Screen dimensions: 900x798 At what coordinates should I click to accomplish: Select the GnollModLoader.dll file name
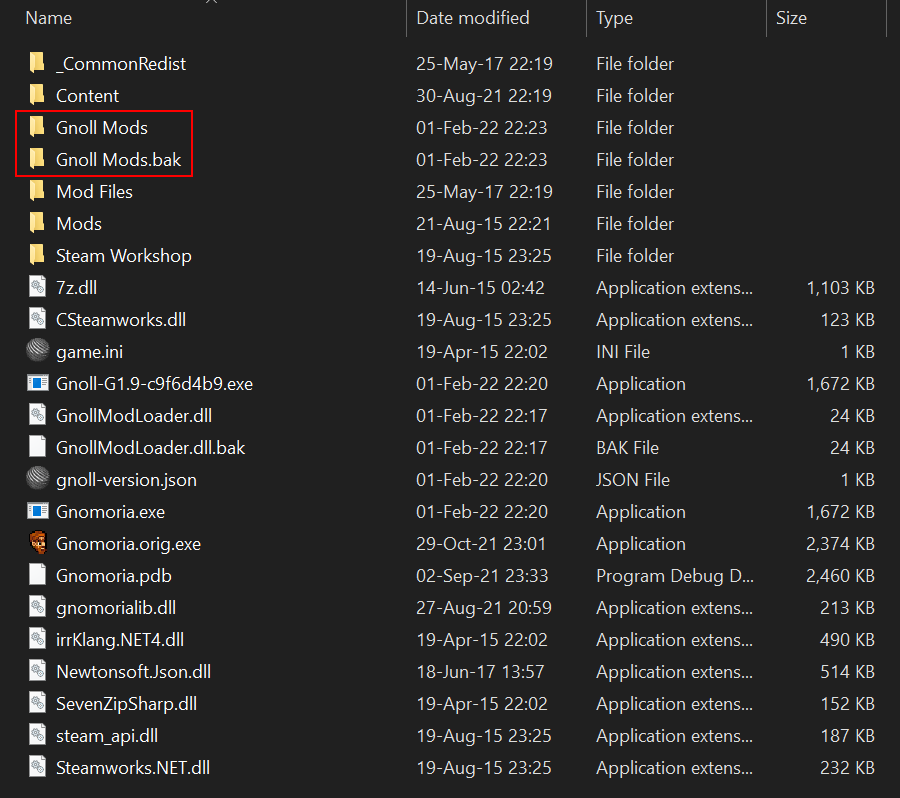click(134, 416)
